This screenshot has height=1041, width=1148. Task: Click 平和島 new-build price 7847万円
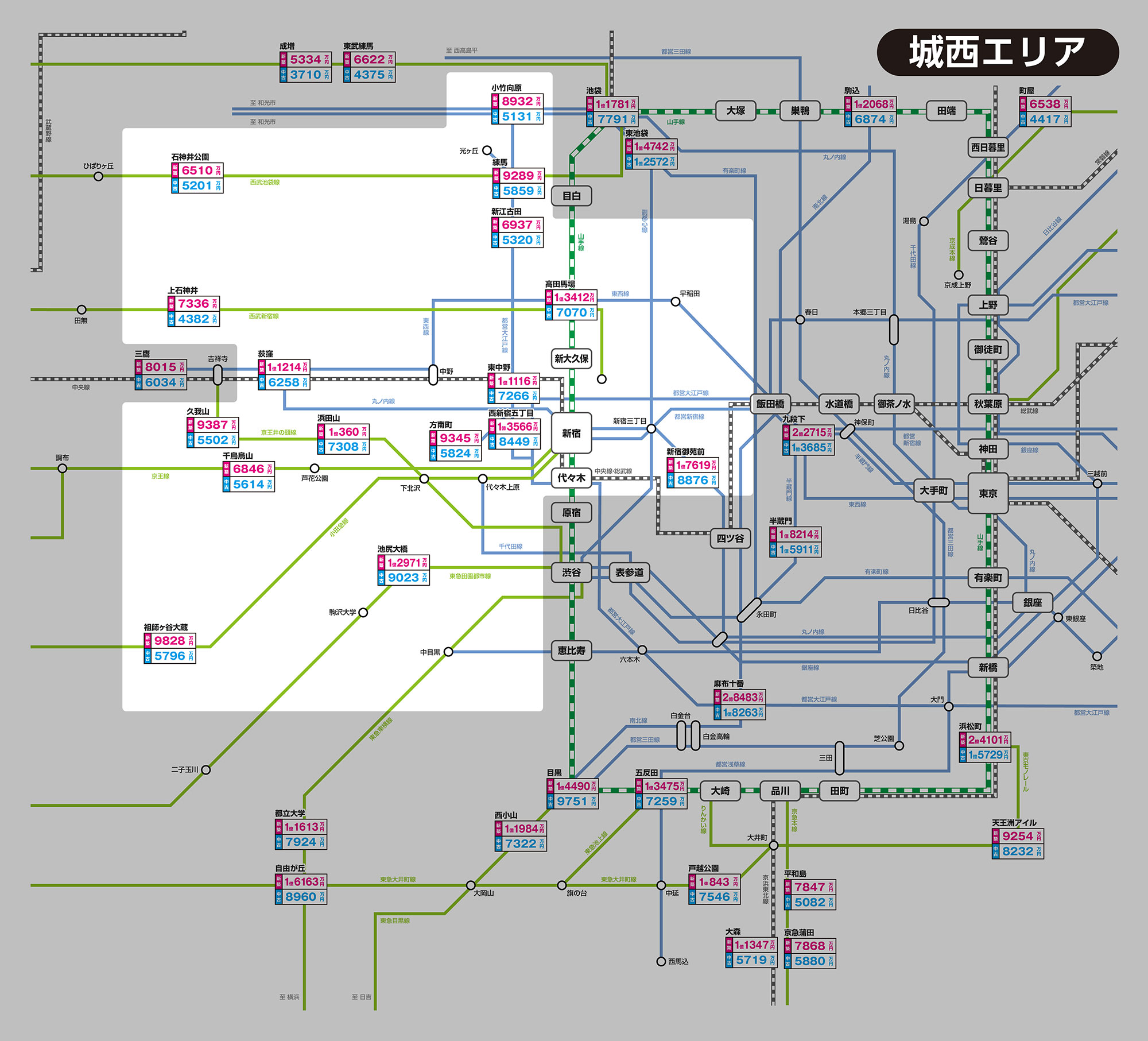point(810,887)
